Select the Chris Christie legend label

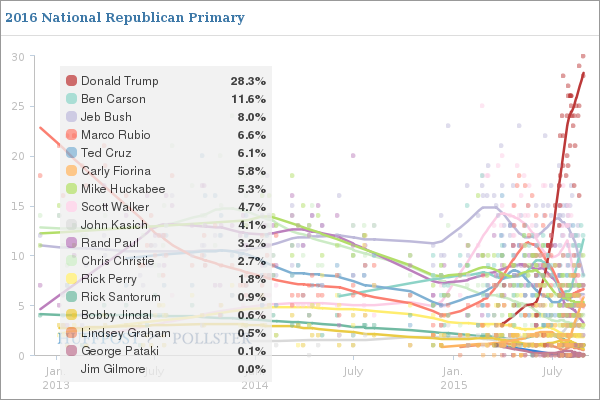[118, 261]
